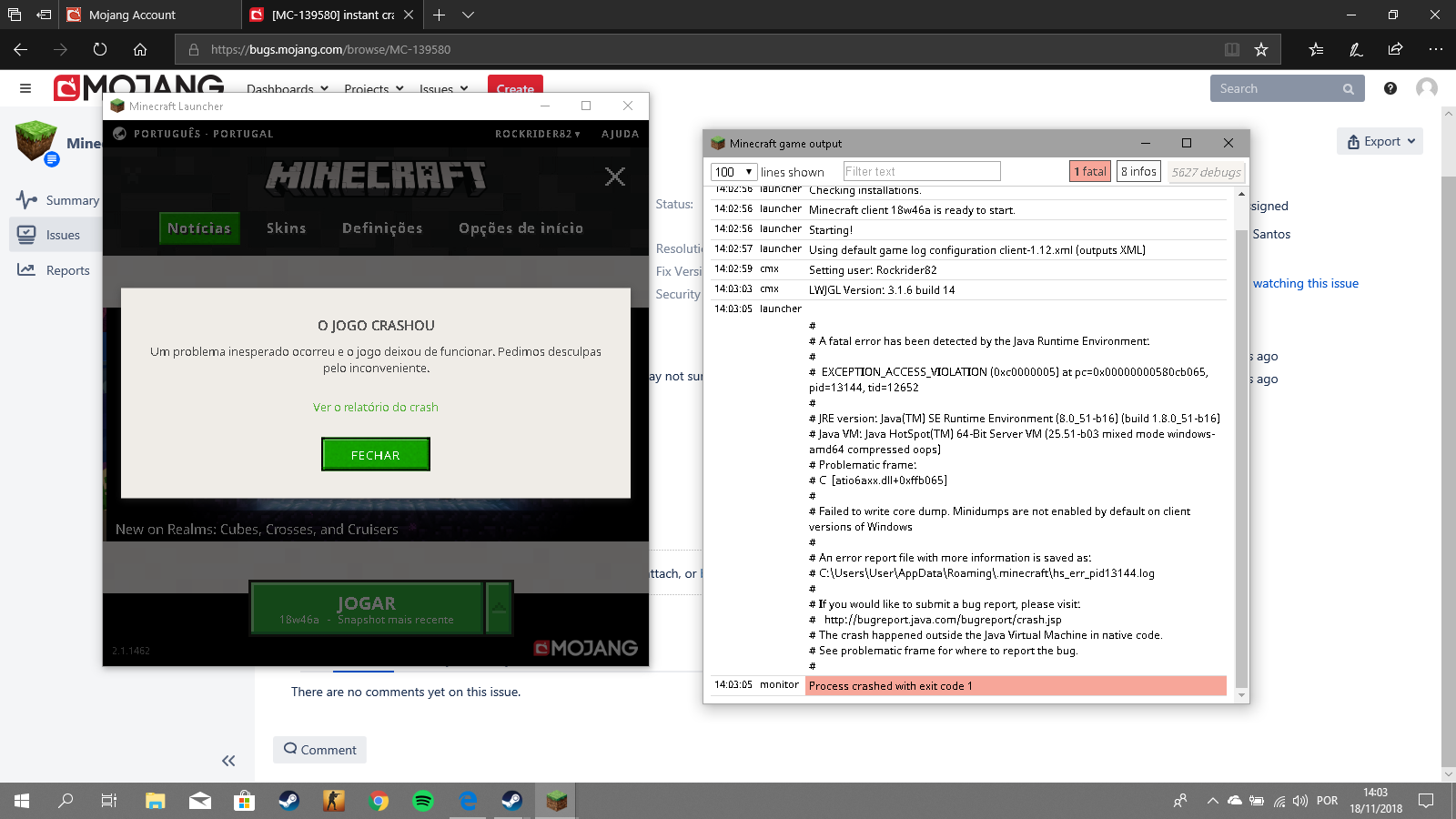Image resolution: width=1456 pixels, height=819 pixels.
Task: Add page to favorites star icon
Action: pos(1261,49)
